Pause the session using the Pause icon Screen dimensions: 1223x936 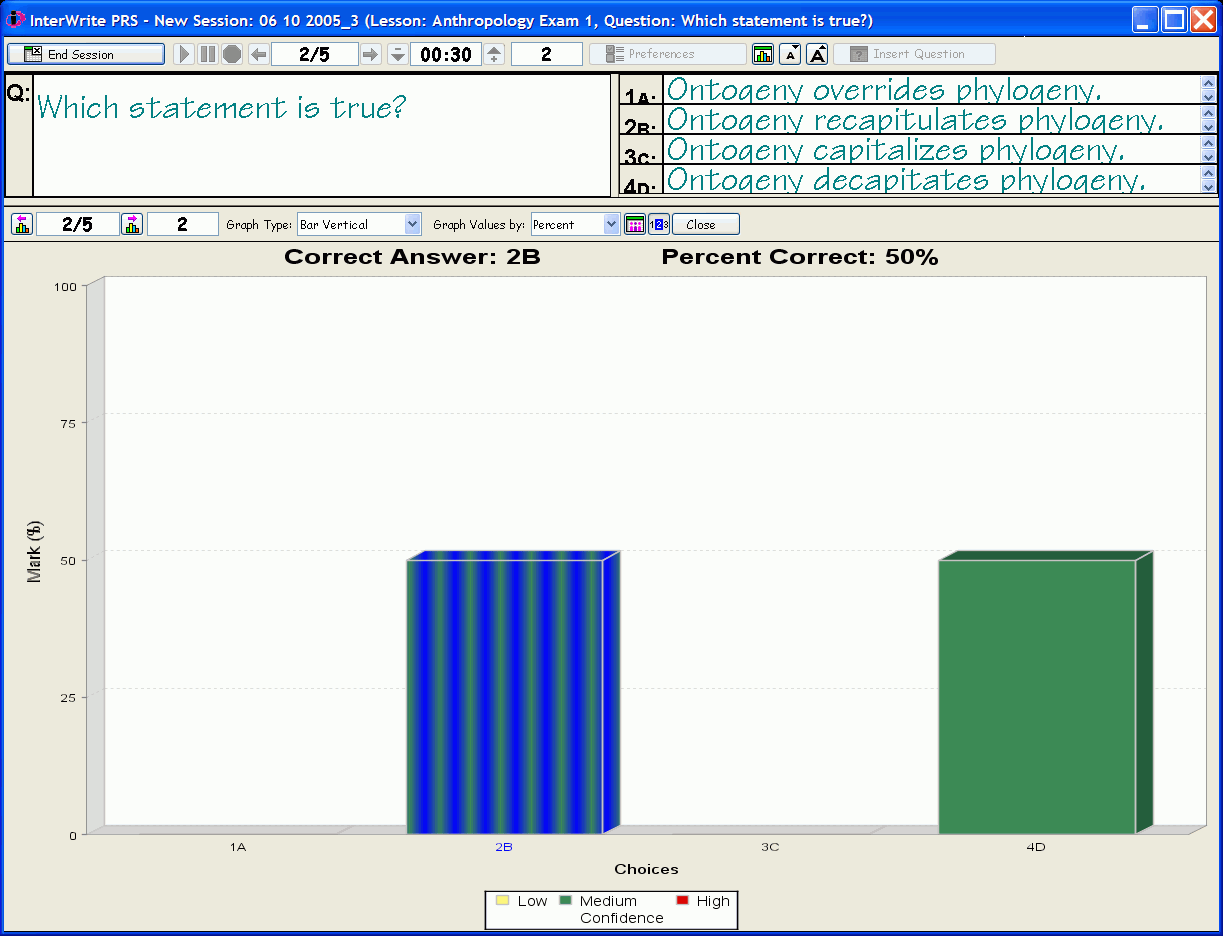[x=207, y=54]
